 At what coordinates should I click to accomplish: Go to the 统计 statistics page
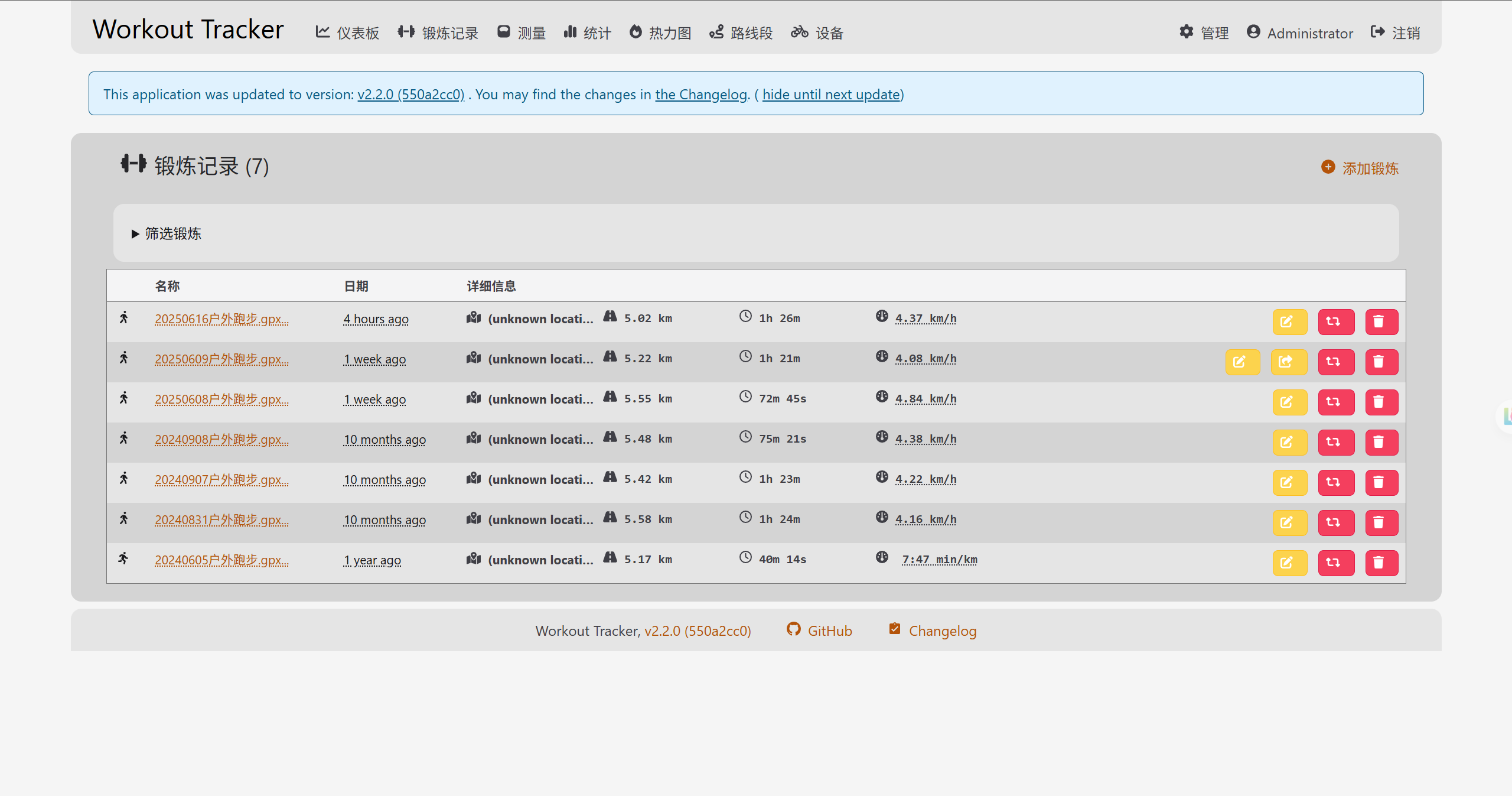coord(587,33)
